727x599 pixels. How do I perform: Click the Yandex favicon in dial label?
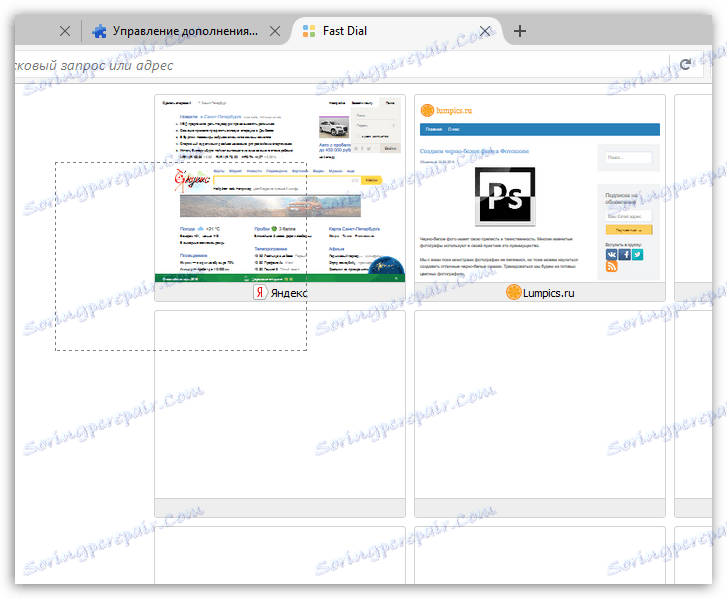[260, 293]
